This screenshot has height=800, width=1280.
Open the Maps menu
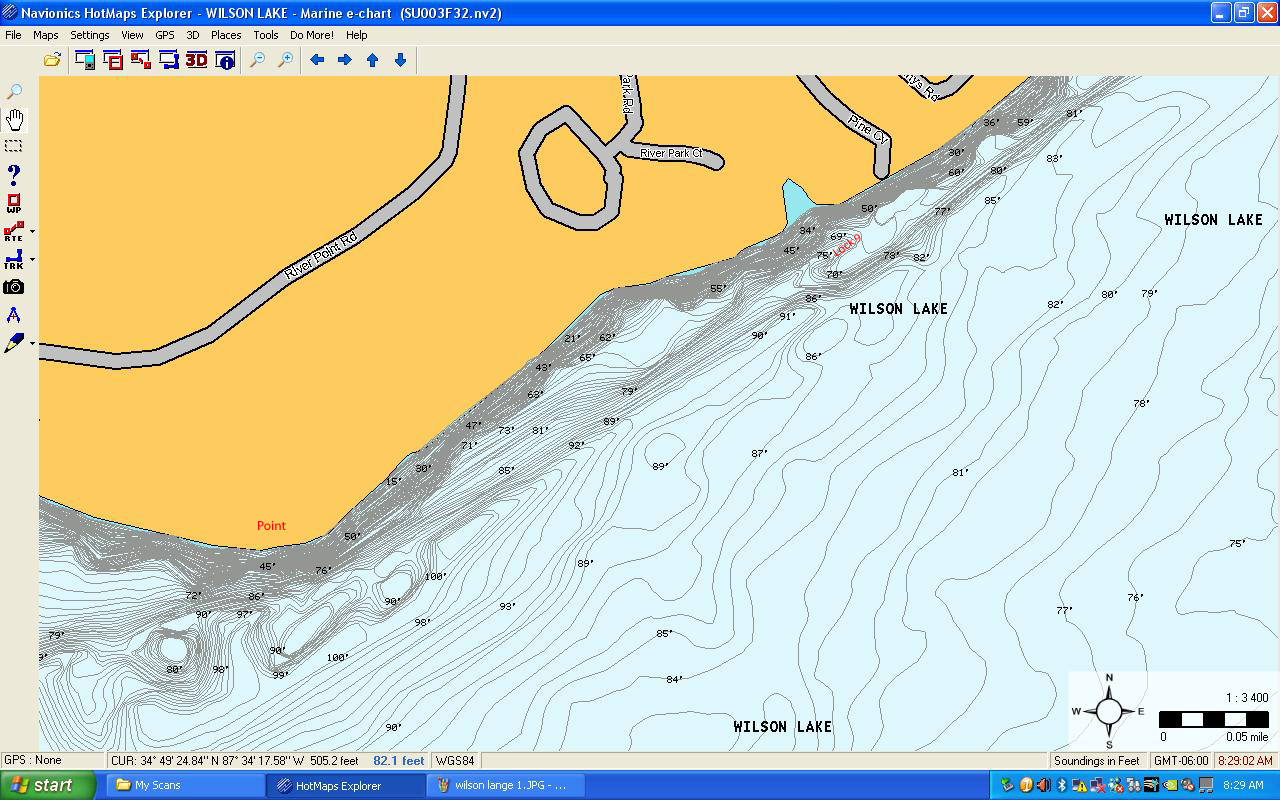point(45,35)
